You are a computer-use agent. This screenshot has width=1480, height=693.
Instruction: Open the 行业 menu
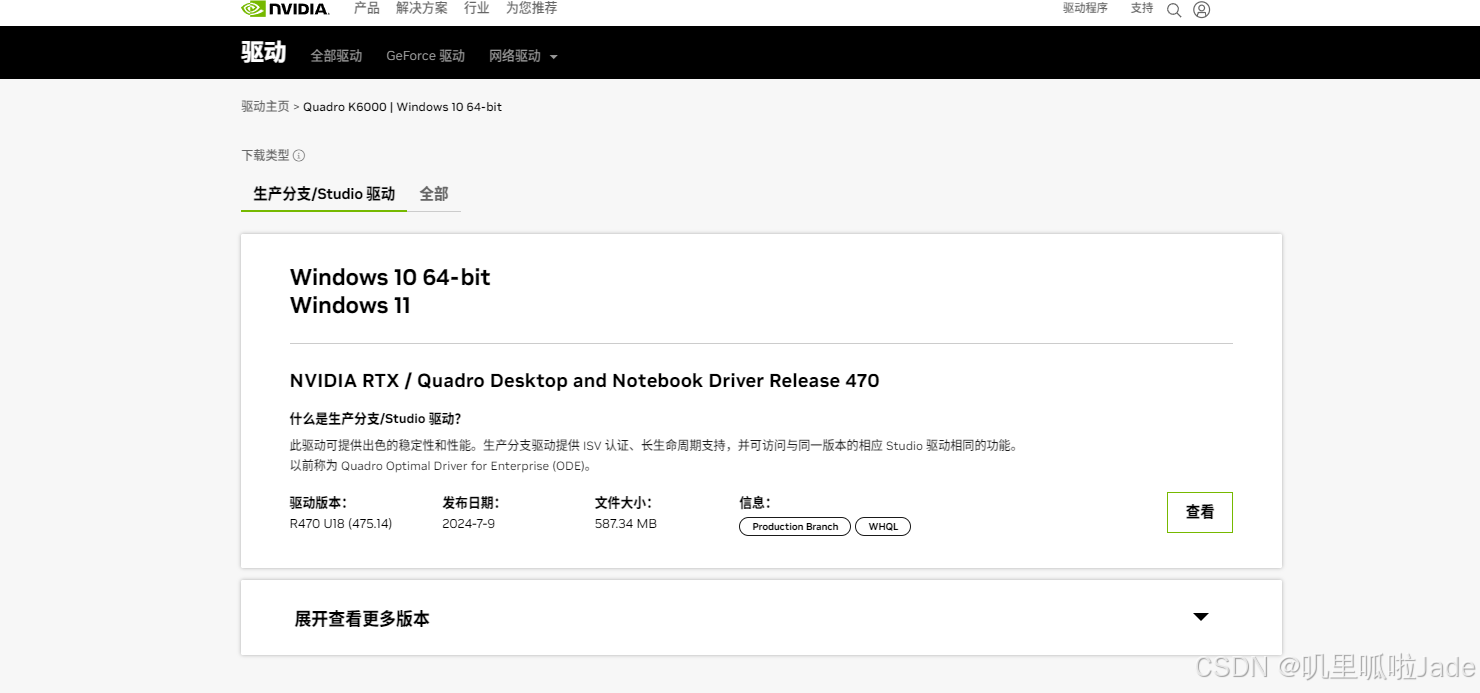click(x=477, y=8)
